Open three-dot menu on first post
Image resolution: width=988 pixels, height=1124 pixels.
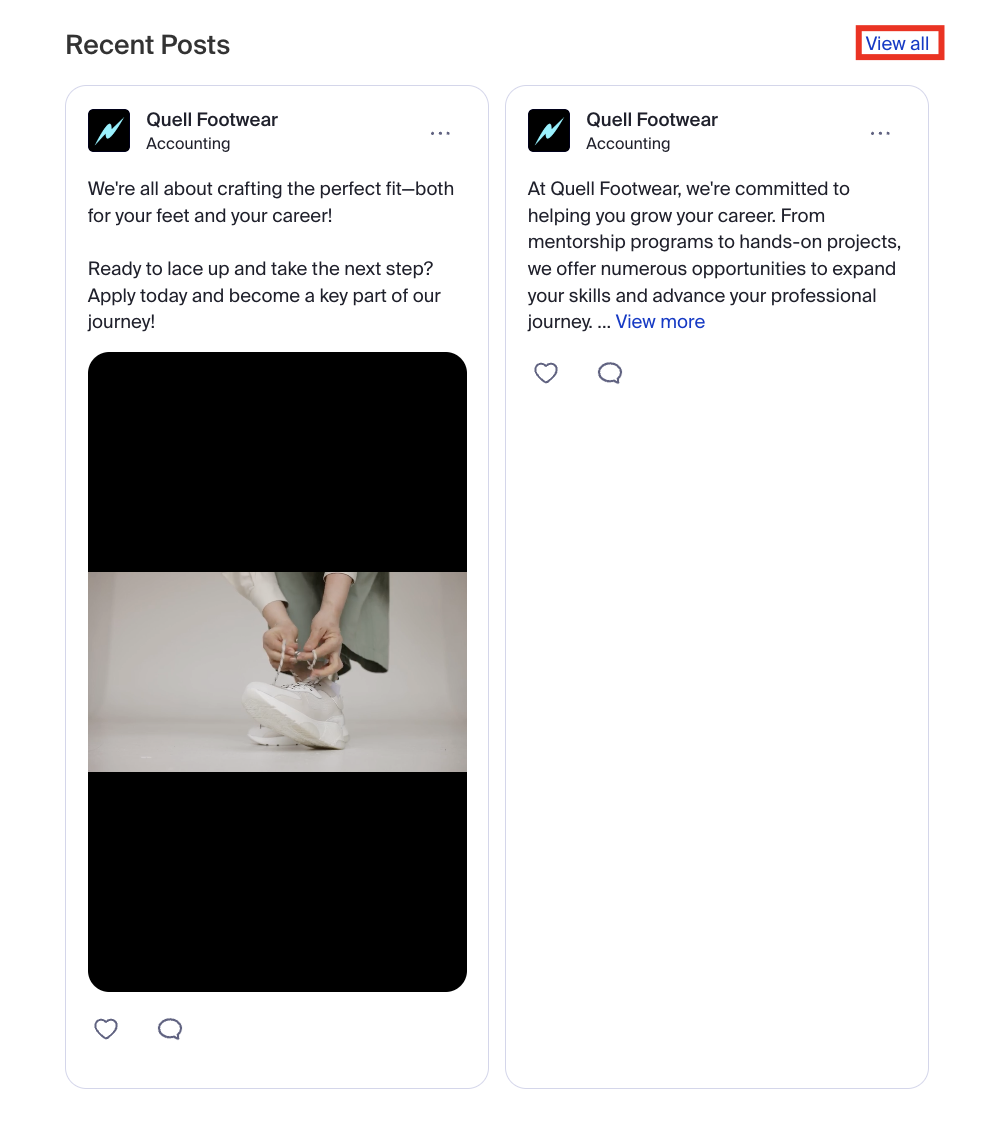coord(440,133)
